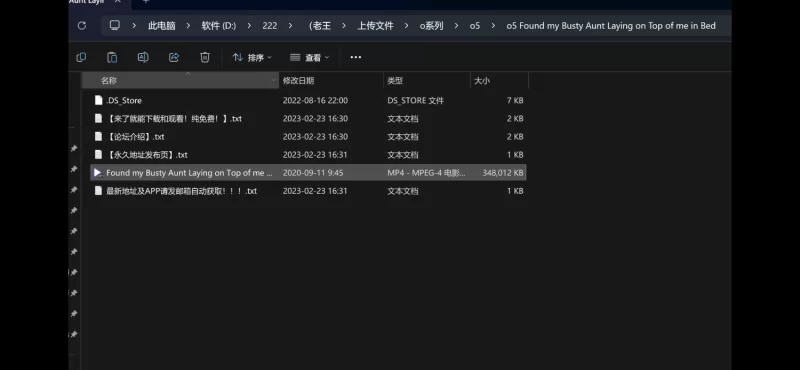The height and width of the screenshot is (370, 800).
Task: Click the Copy toolbar icon
Action: click(x=81, y=57)
